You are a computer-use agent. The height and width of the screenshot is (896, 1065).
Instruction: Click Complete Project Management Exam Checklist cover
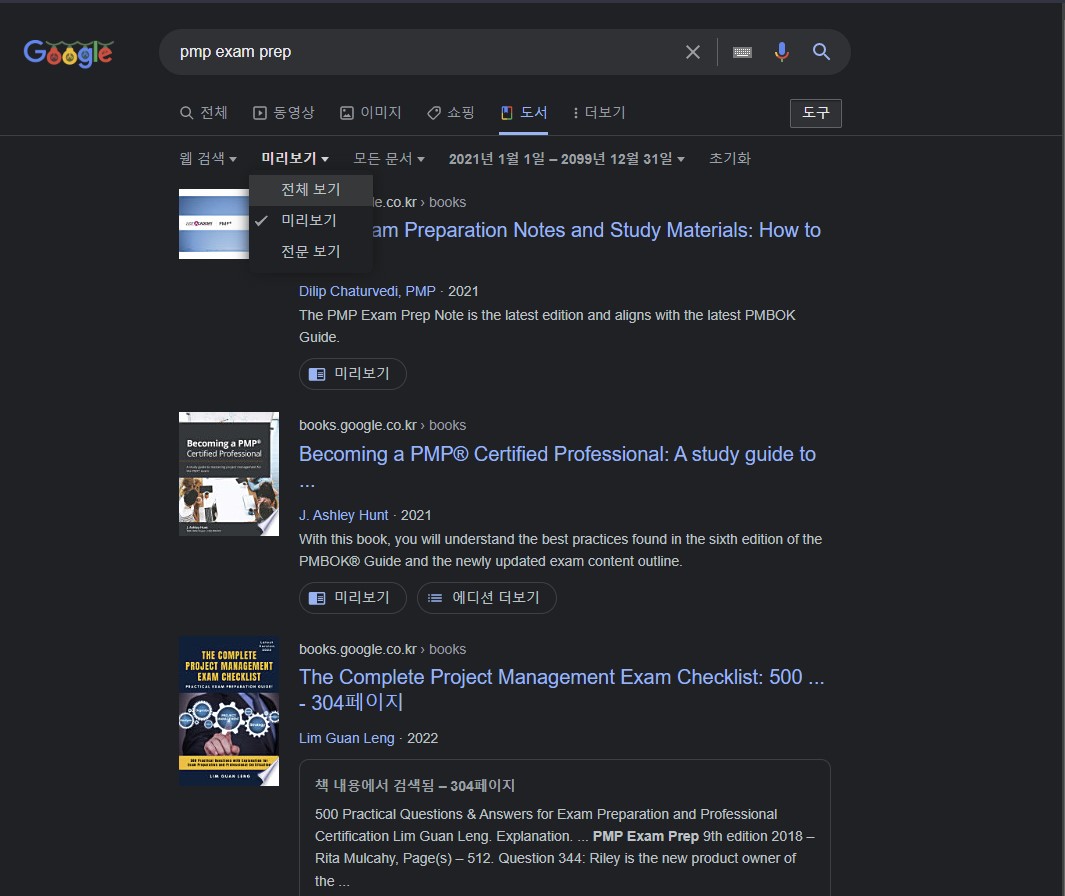tap(229, 711)
